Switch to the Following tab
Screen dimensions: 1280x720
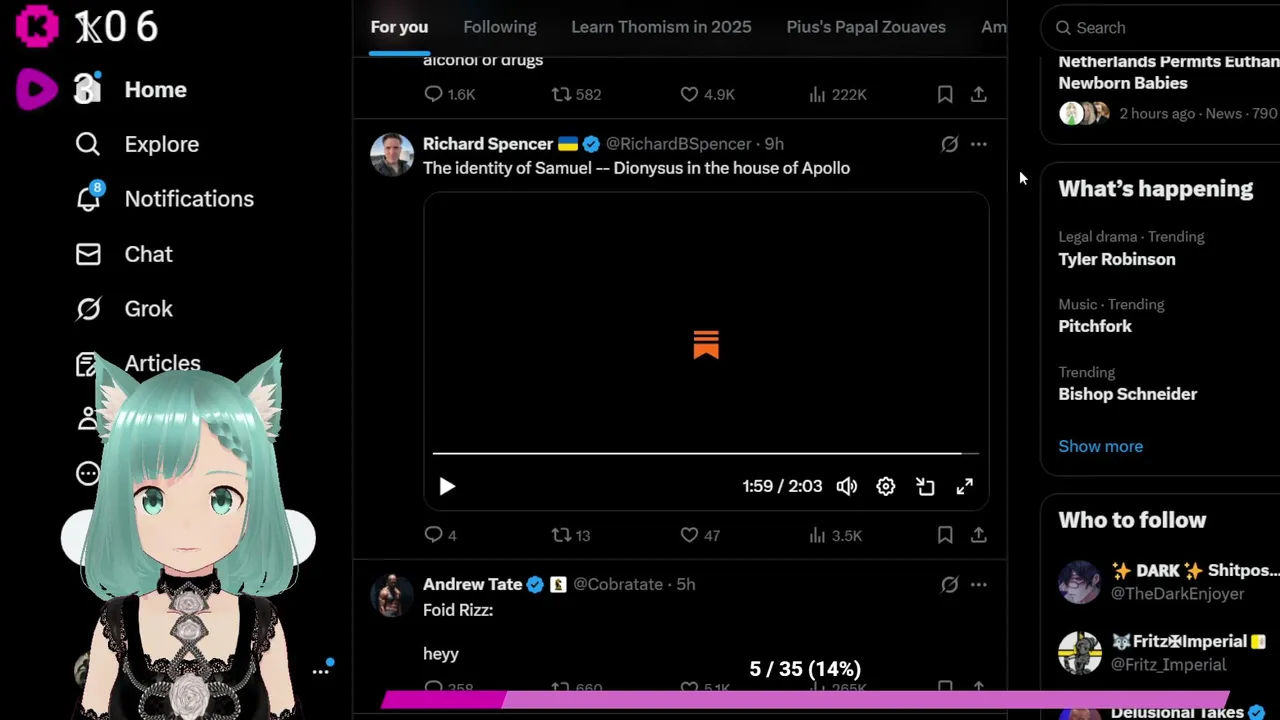coord(500,27)
